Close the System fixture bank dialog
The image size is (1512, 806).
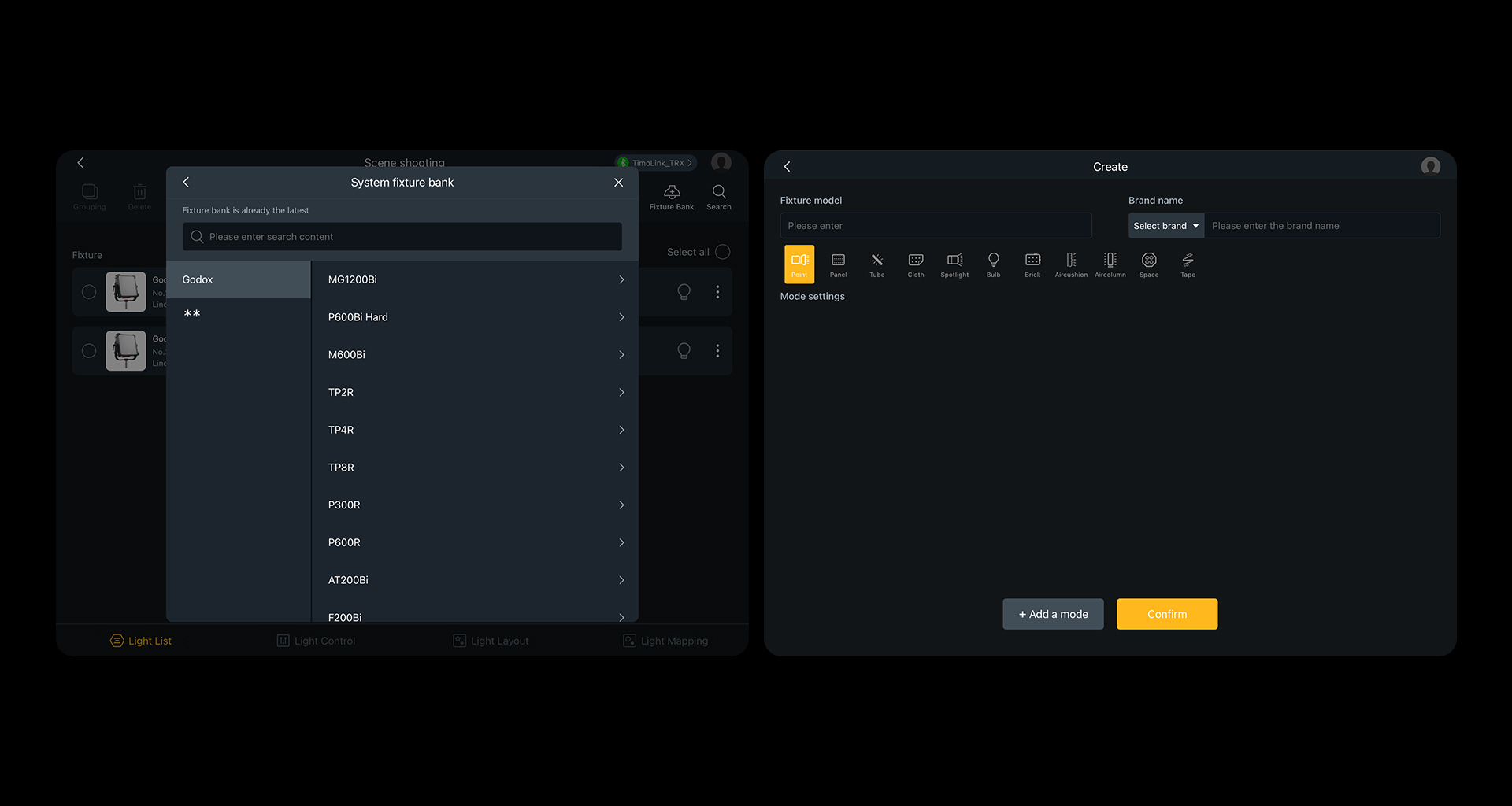point(618,183)
